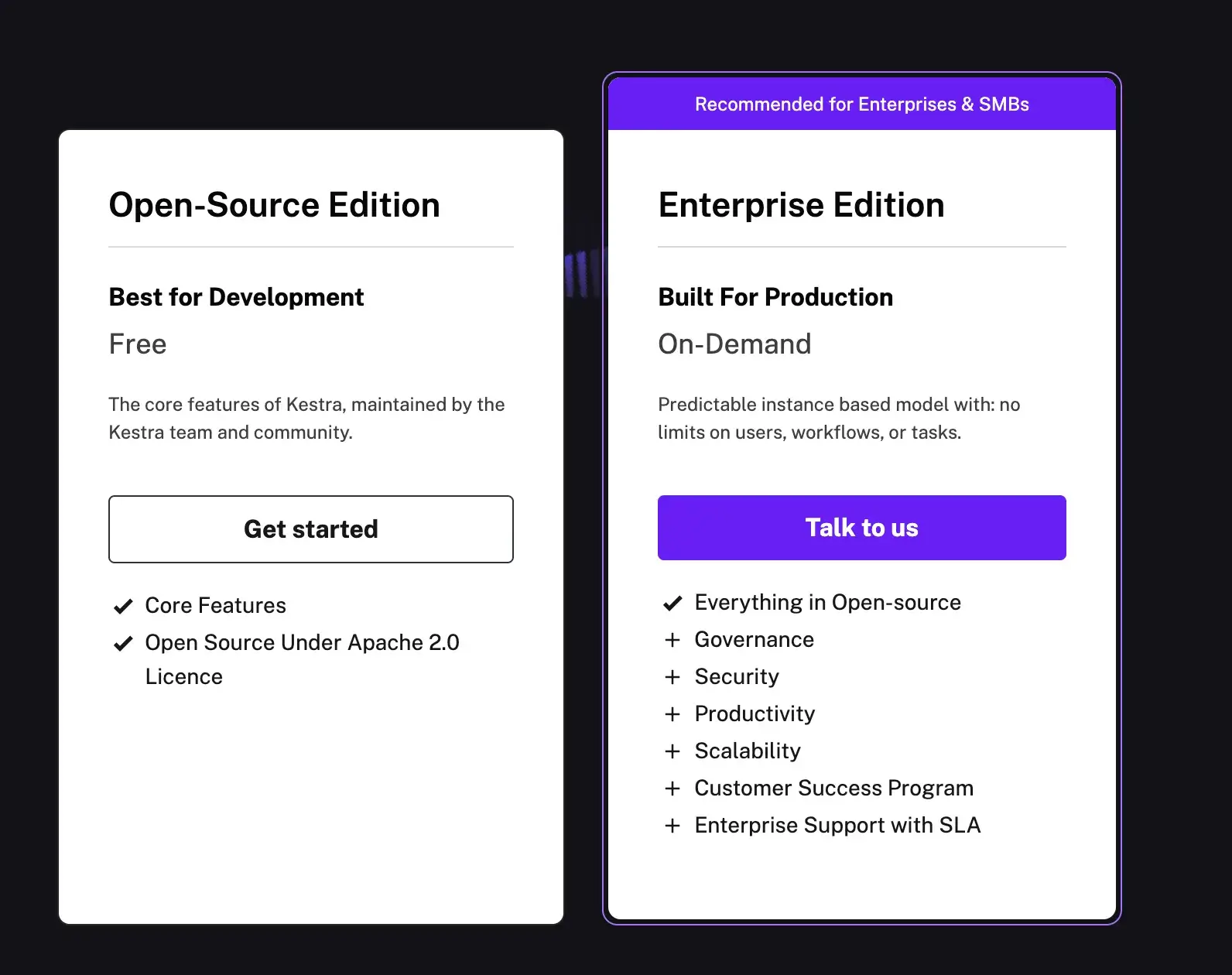
Task: Click plus icon beside Productivity
Action: (x=672, y=714)
